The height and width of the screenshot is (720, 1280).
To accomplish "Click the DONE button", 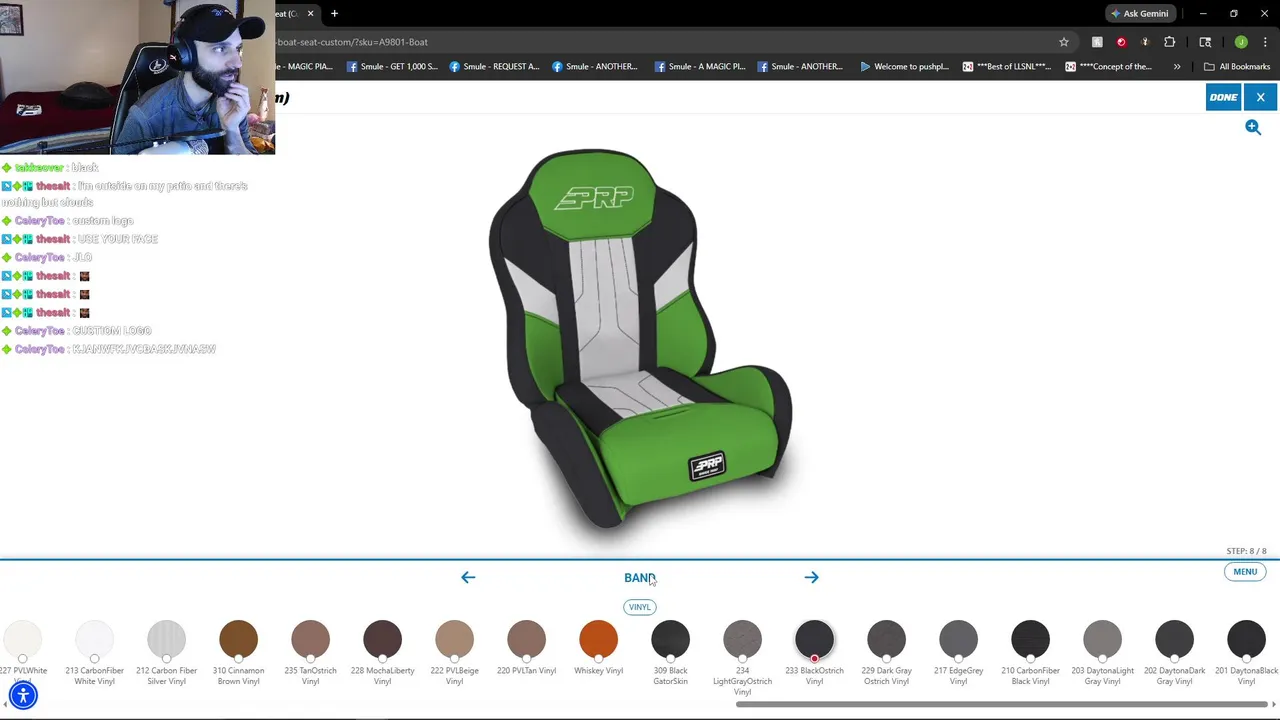I will 1223,97.
